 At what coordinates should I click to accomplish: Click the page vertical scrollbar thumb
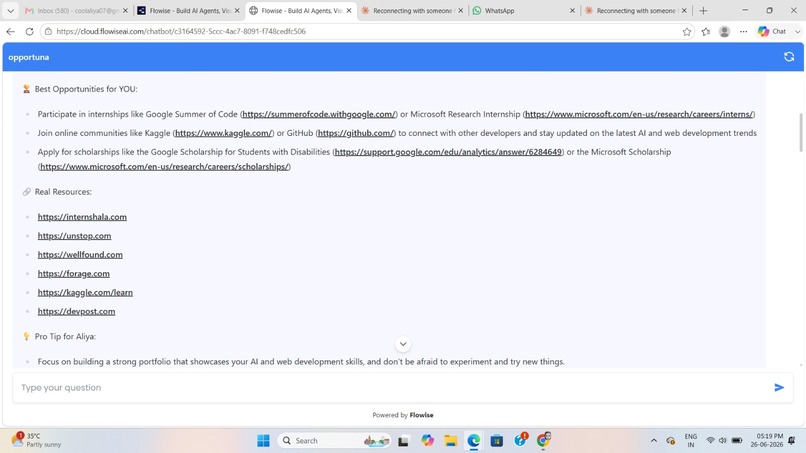pyautogui.click(x=800, y=132)
